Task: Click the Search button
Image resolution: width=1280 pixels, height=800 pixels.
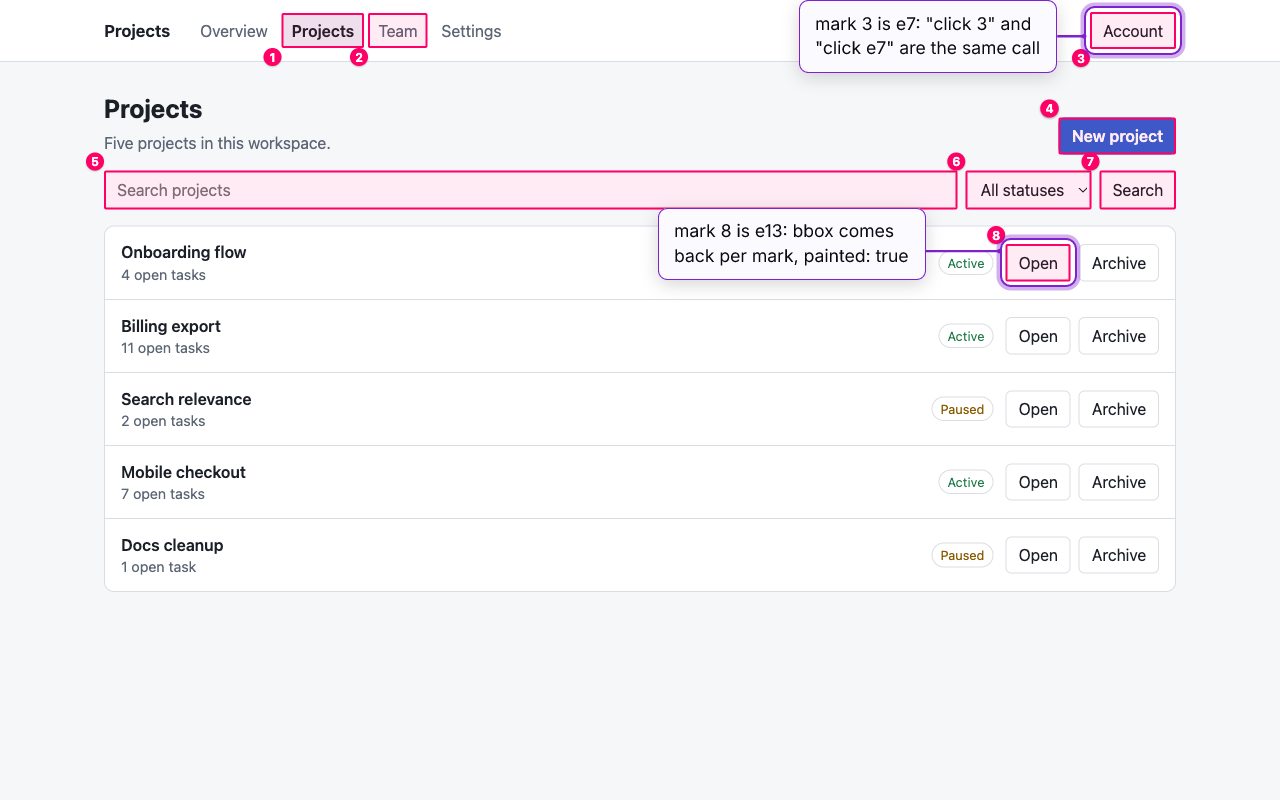Action: [x=1137, y=190]
